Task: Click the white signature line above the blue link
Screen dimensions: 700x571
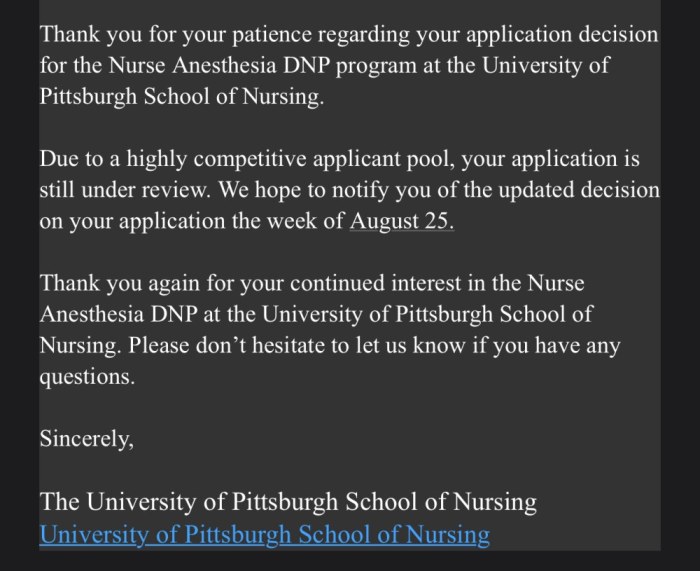Action: (288, 501)
